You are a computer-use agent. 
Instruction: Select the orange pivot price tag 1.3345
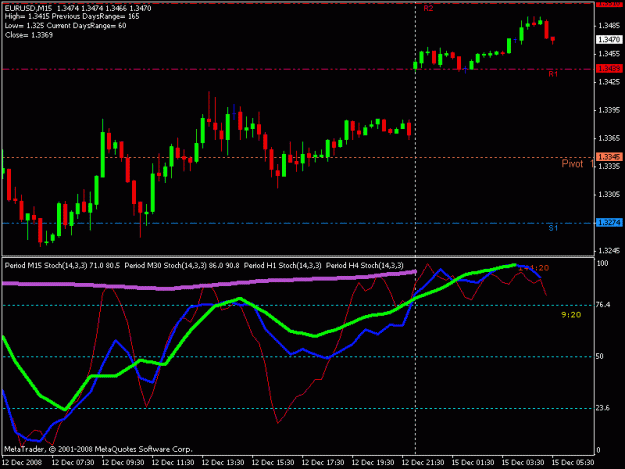(609, 157)
